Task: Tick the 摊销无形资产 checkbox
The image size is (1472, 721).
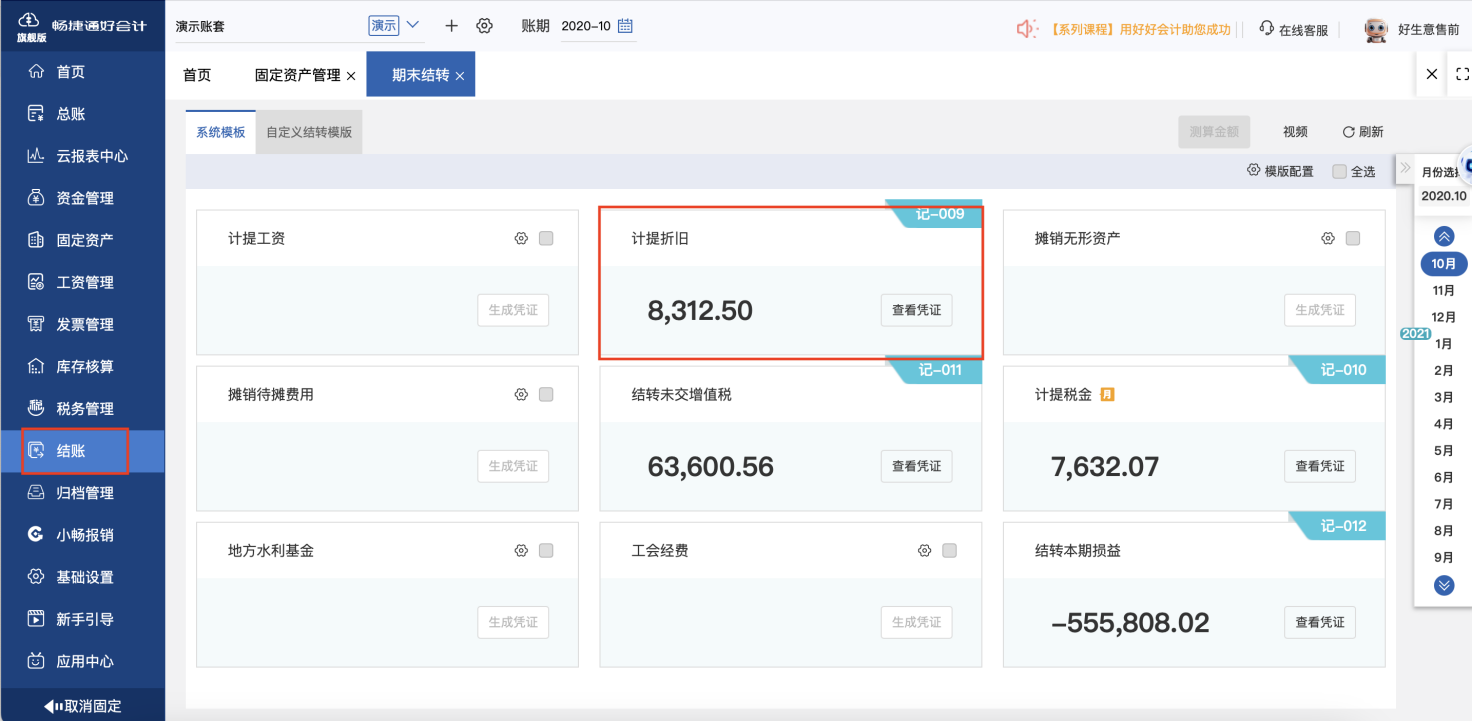Action: point(1352,238)
